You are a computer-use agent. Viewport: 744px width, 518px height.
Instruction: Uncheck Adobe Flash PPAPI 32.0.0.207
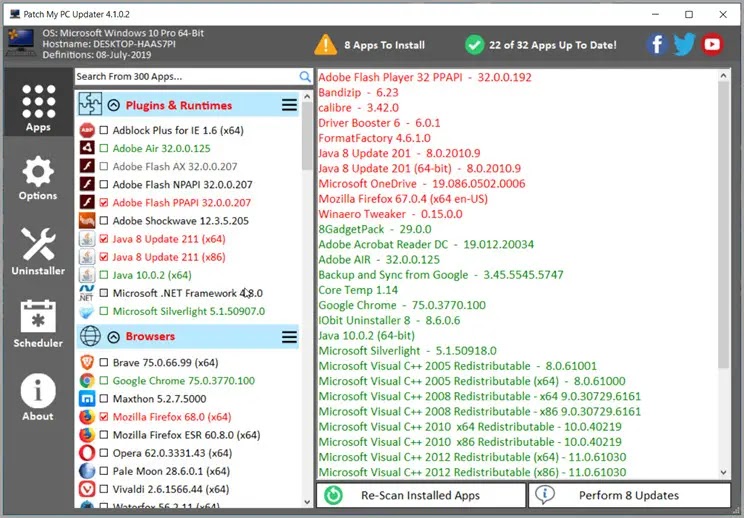point(104,203)
